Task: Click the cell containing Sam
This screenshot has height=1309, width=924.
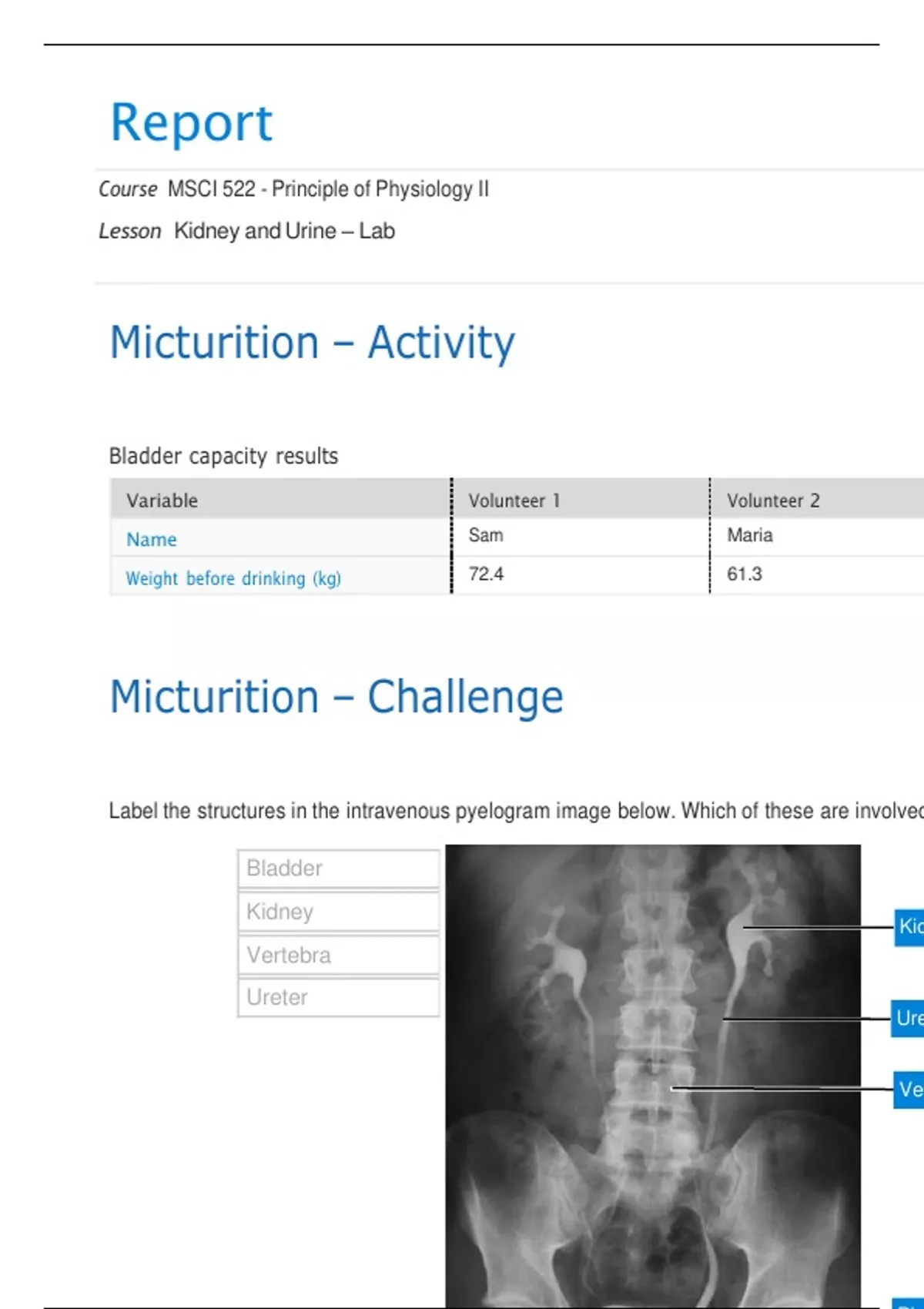Action: point(486,535)
